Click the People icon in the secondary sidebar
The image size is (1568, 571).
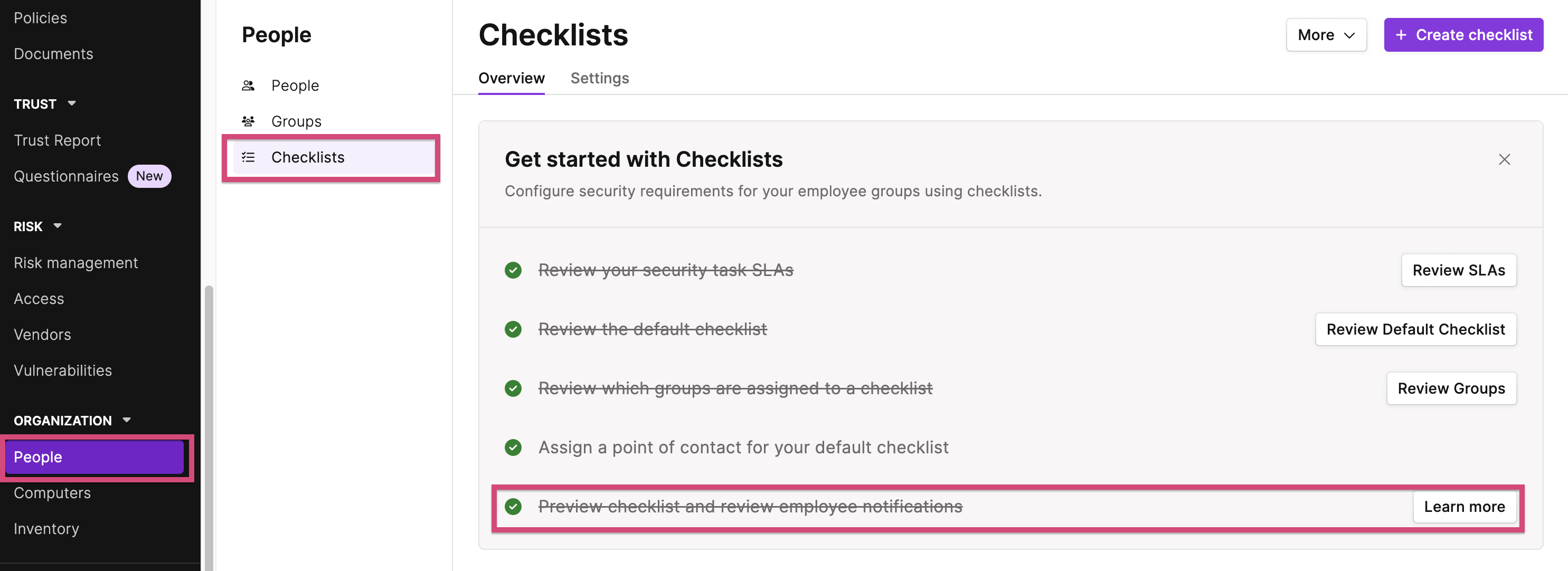pyautogui.click(x=248, y=85)
